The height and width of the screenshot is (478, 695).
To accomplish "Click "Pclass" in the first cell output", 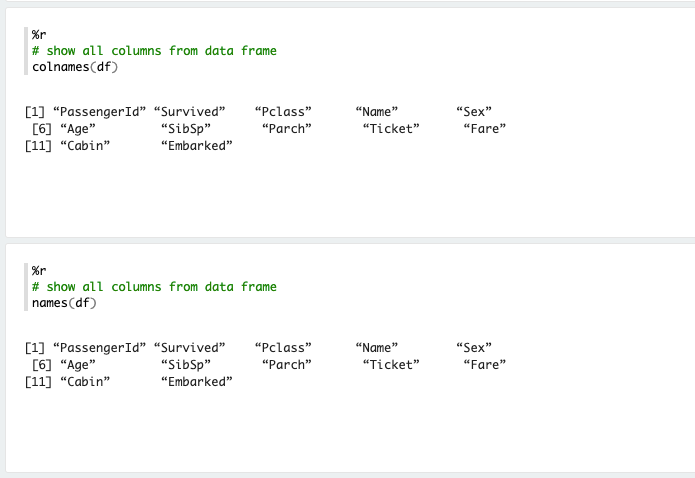I will pyautogui.click(x=283, y=111).
